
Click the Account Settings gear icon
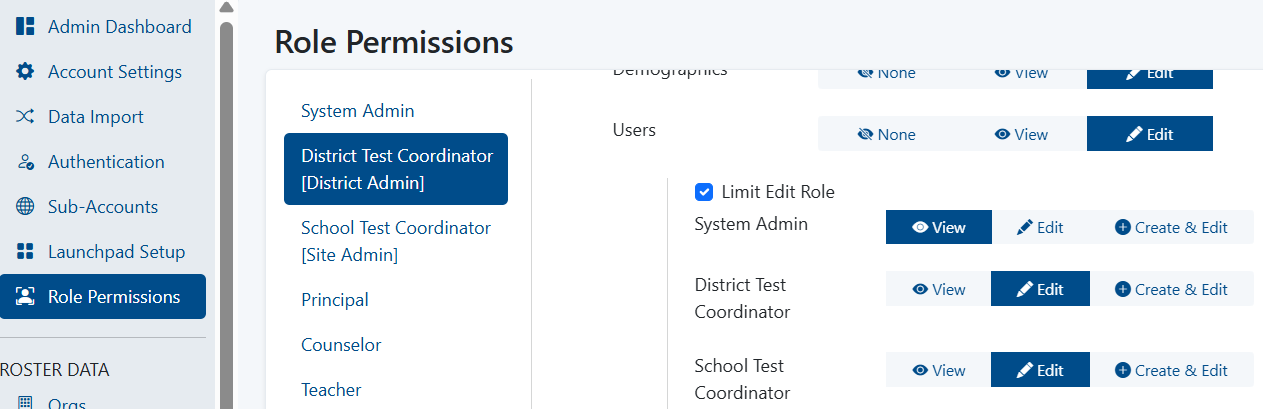coord(25,72)
